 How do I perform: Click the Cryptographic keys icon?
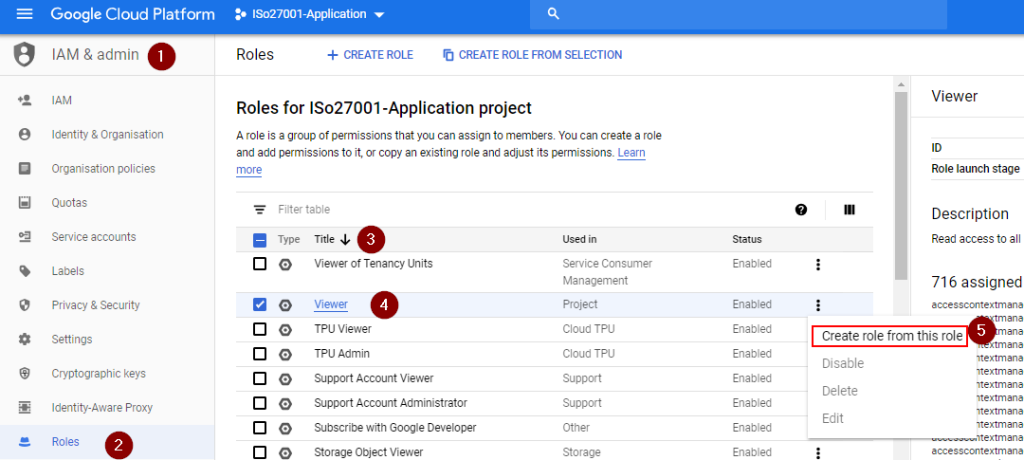25,374
